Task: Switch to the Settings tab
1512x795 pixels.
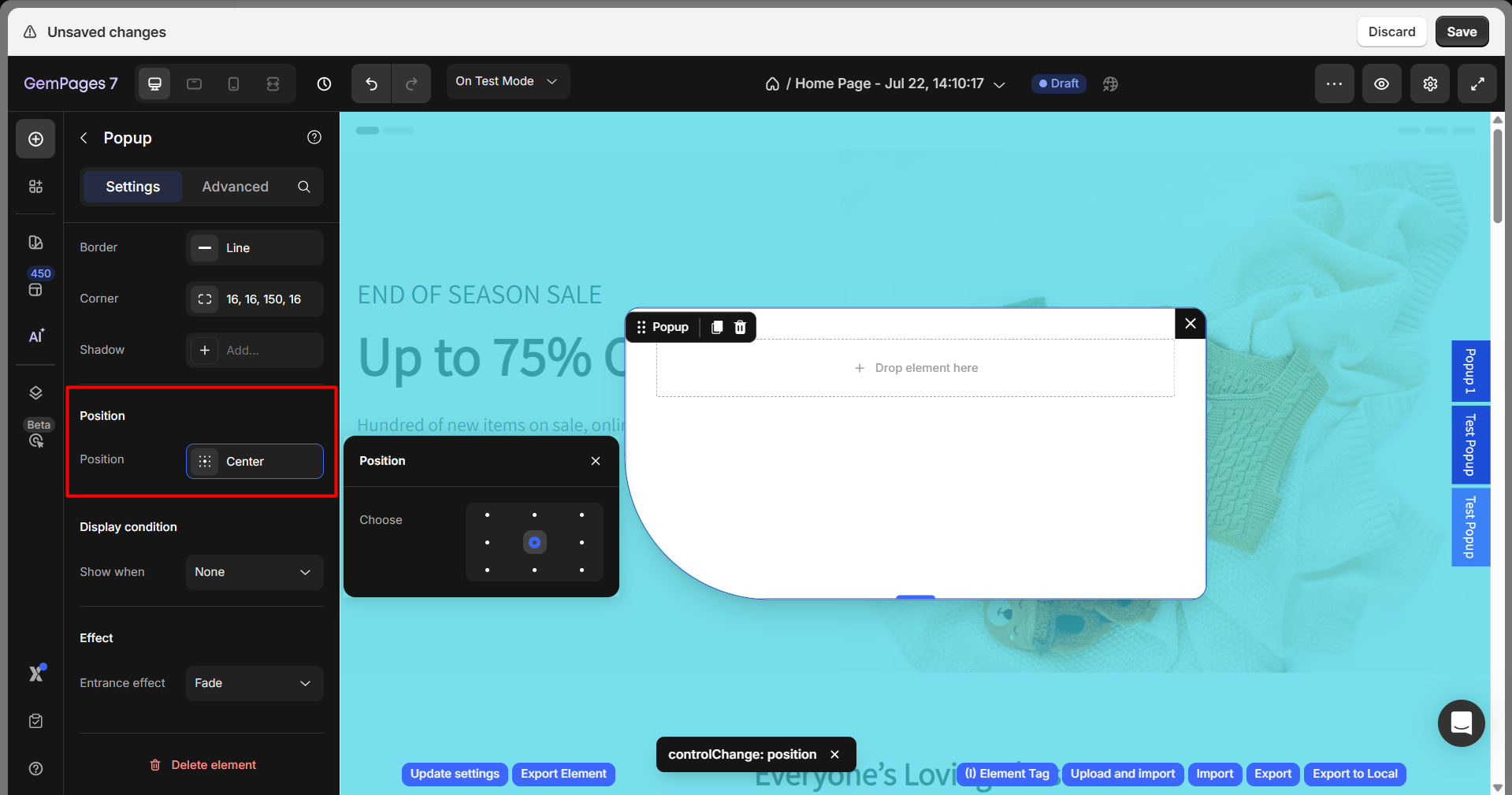Action: 132,187
